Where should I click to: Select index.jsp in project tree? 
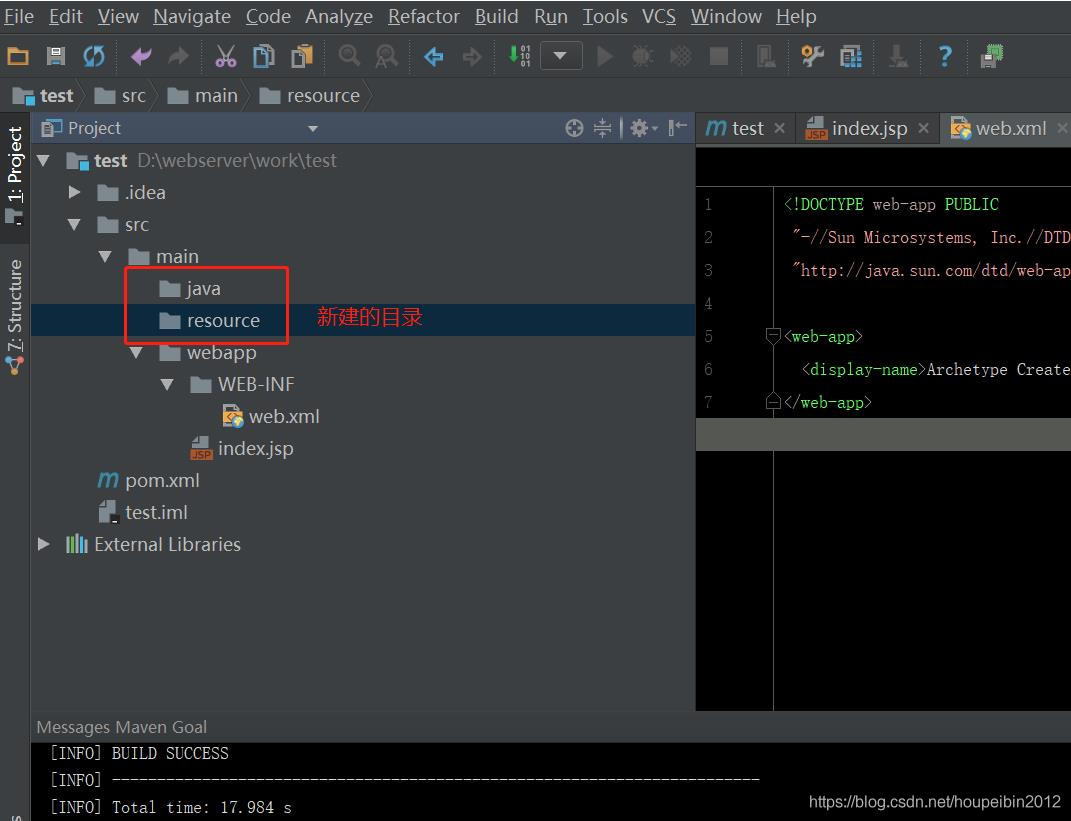tap(242, 449)
